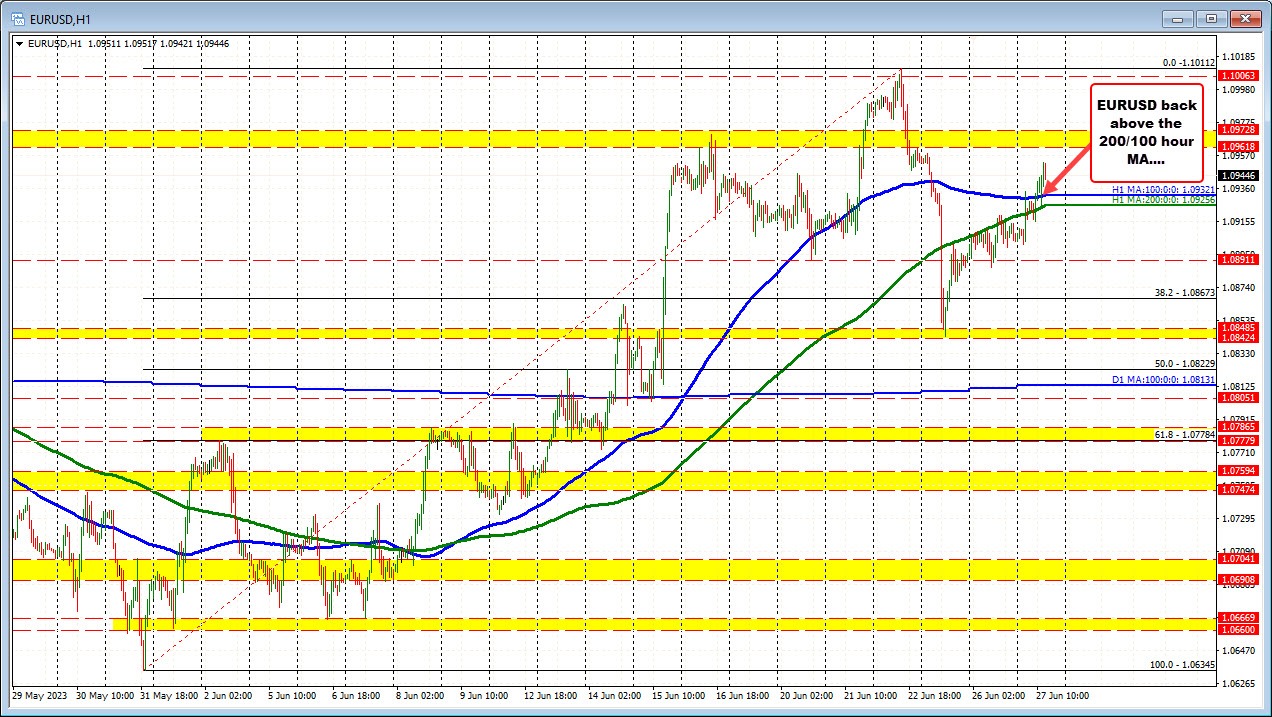Select the H1 MA:200 label showing 1.09256

point(1163,201)
